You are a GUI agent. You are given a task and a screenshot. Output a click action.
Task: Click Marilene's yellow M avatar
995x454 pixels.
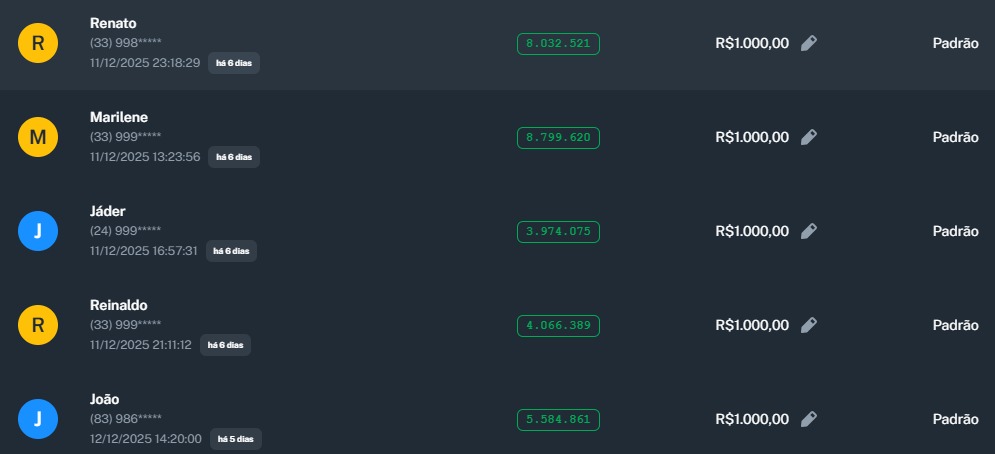coord(38,137)
